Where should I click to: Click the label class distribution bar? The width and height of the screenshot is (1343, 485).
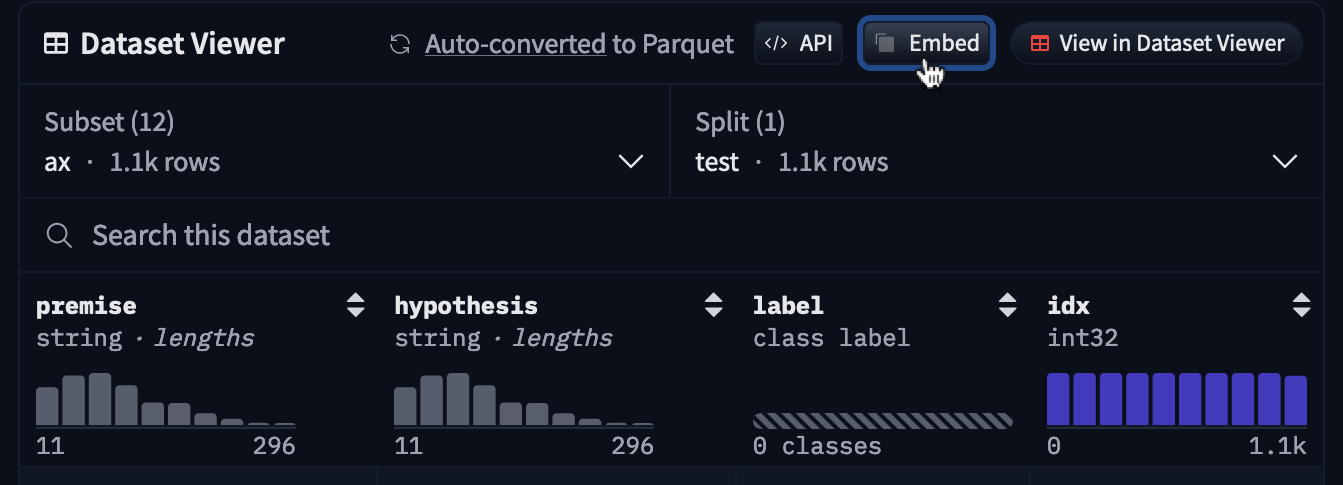[x=882, y=420]
